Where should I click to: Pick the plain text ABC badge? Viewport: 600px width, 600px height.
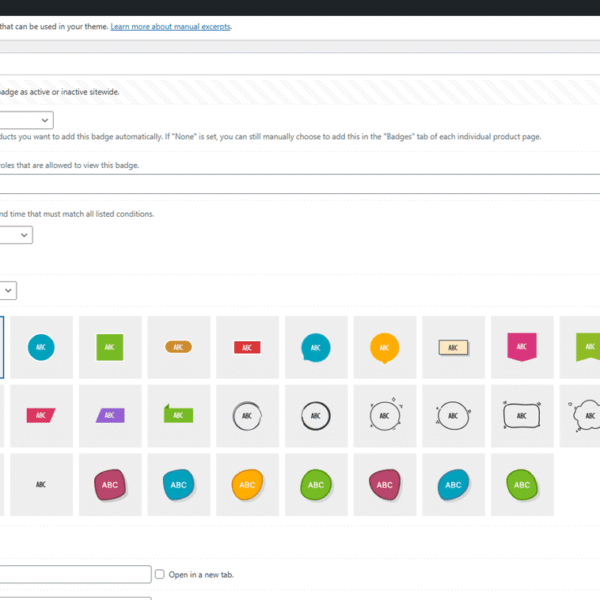(41, 484)
